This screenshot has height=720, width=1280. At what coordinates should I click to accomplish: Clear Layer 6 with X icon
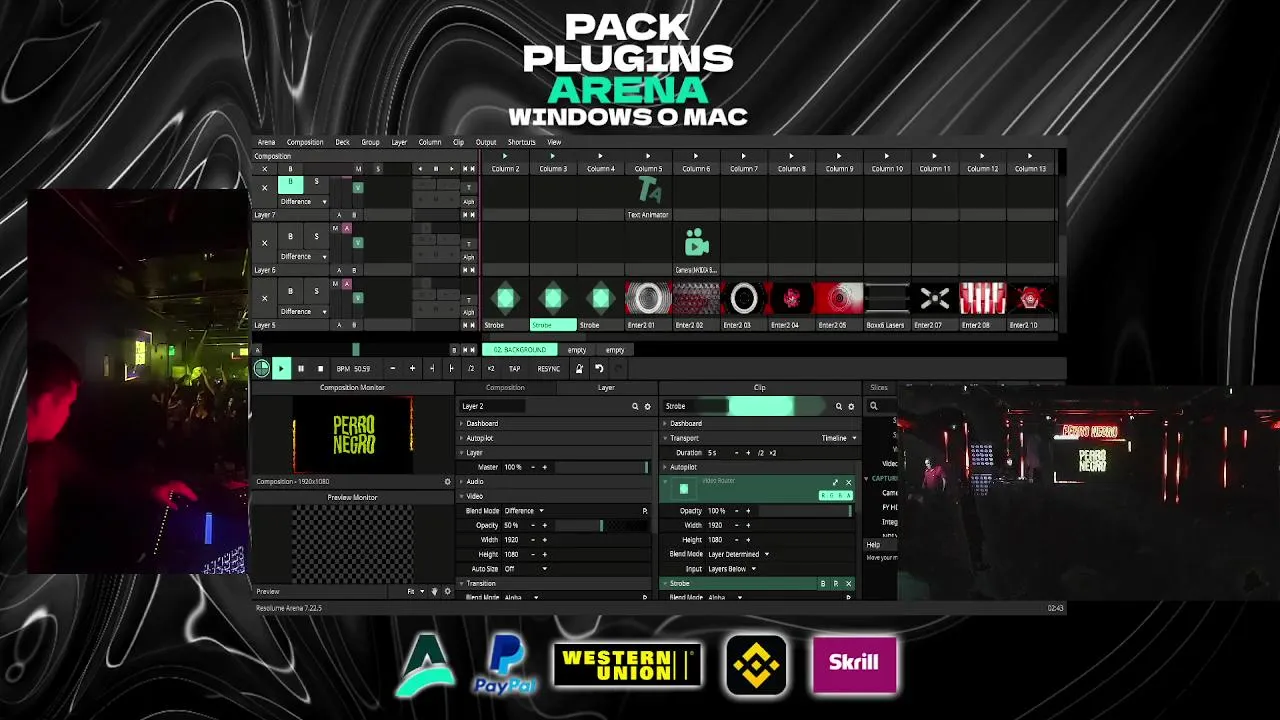[264, 243]
